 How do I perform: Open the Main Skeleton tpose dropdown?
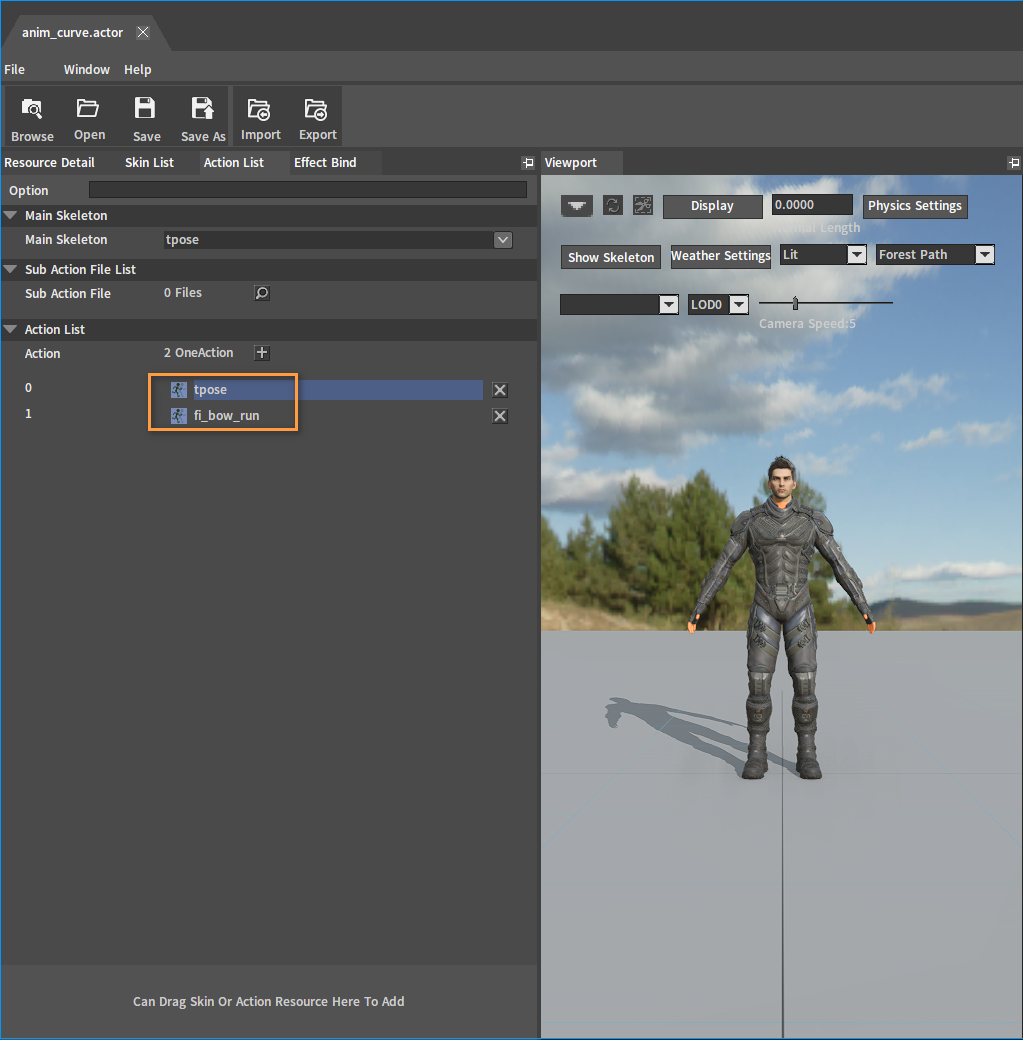coord(503,240)
